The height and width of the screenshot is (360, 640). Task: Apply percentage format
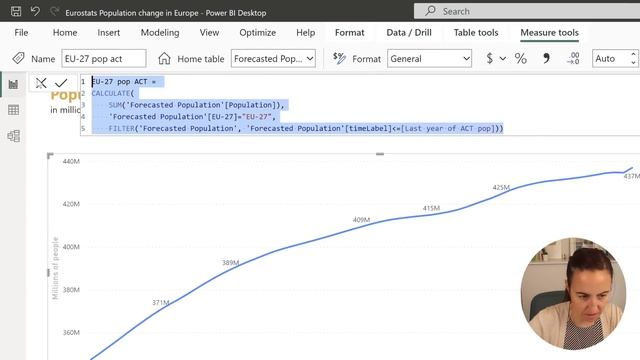coord(520,58)
